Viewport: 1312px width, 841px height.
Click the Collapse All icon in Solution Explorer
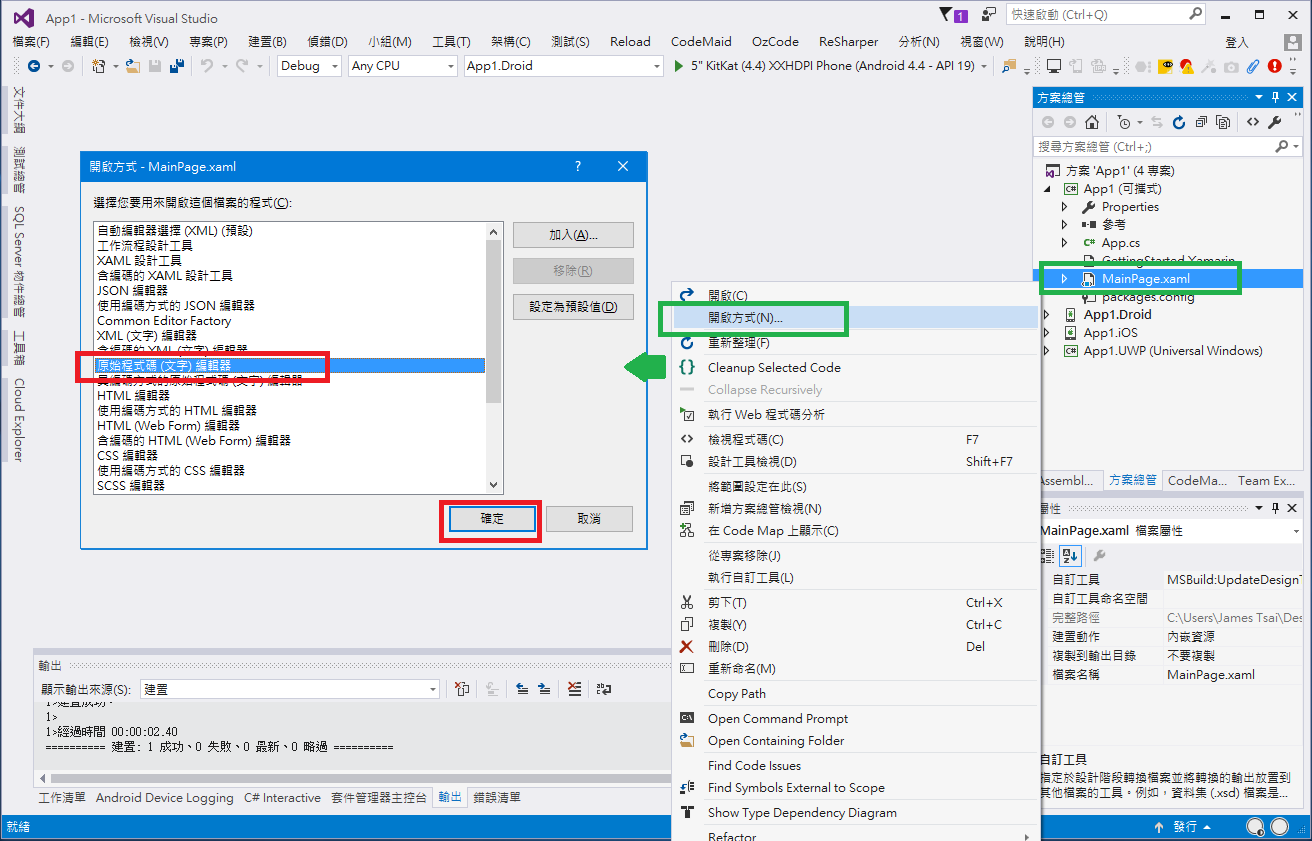point(1201,122)
